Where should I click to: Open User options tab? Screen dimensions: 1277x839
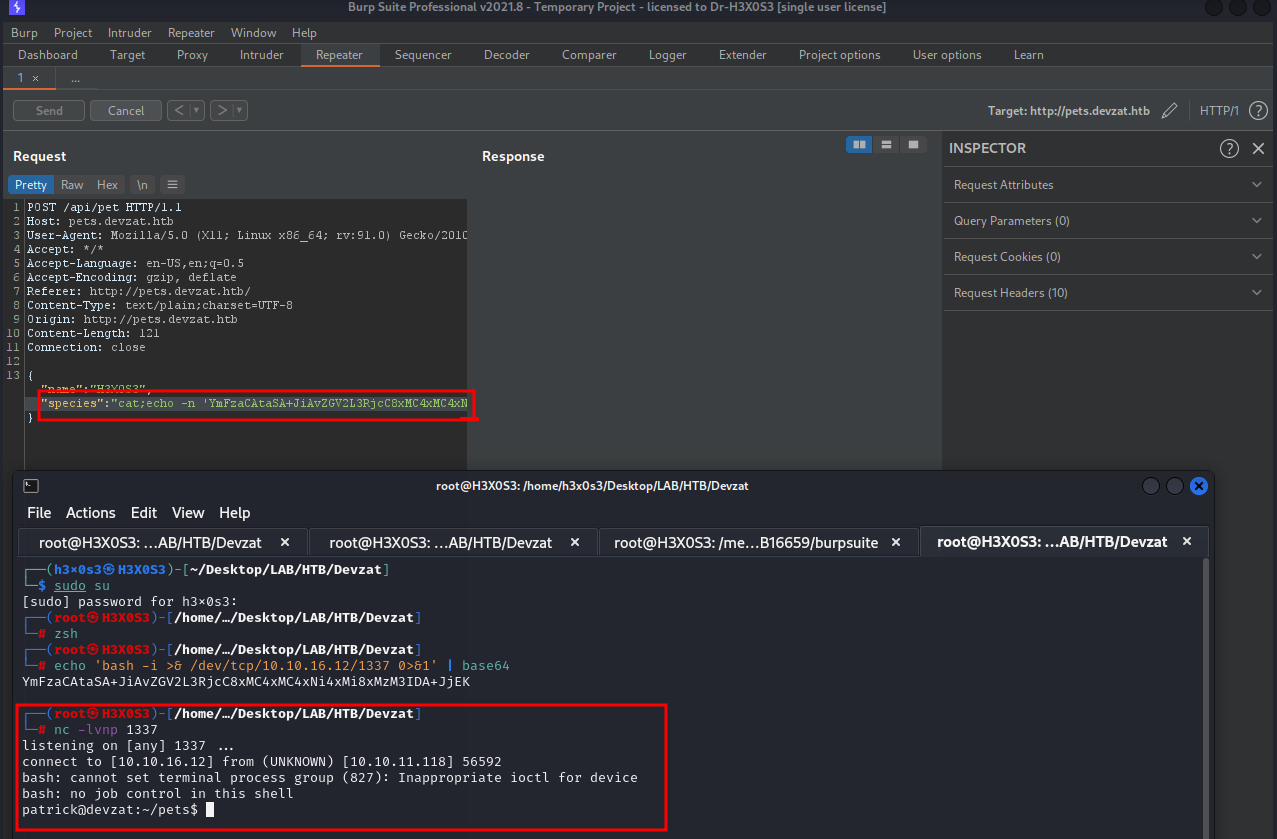tap(947, 55)
